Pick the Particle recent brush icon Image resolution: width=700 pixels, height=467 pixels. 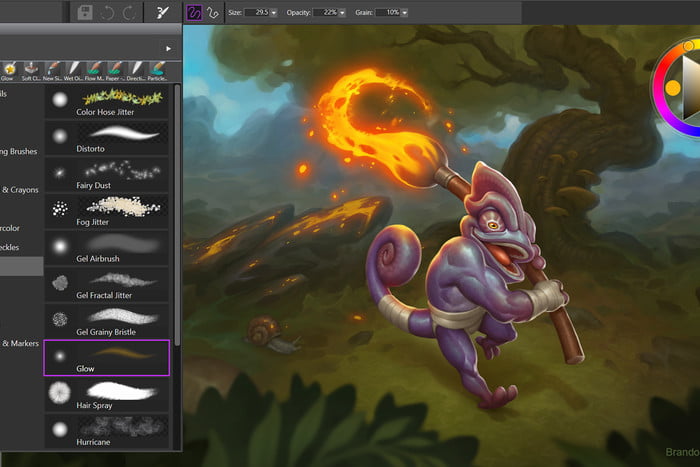157,68
